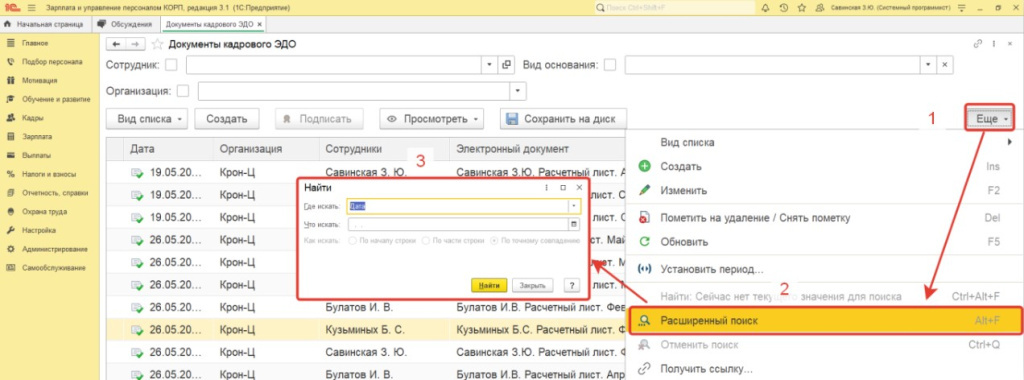Viewport: 1024px width, 380px height.
Task: Open the Где искать dropdown arrow
Action: point(574,206)
